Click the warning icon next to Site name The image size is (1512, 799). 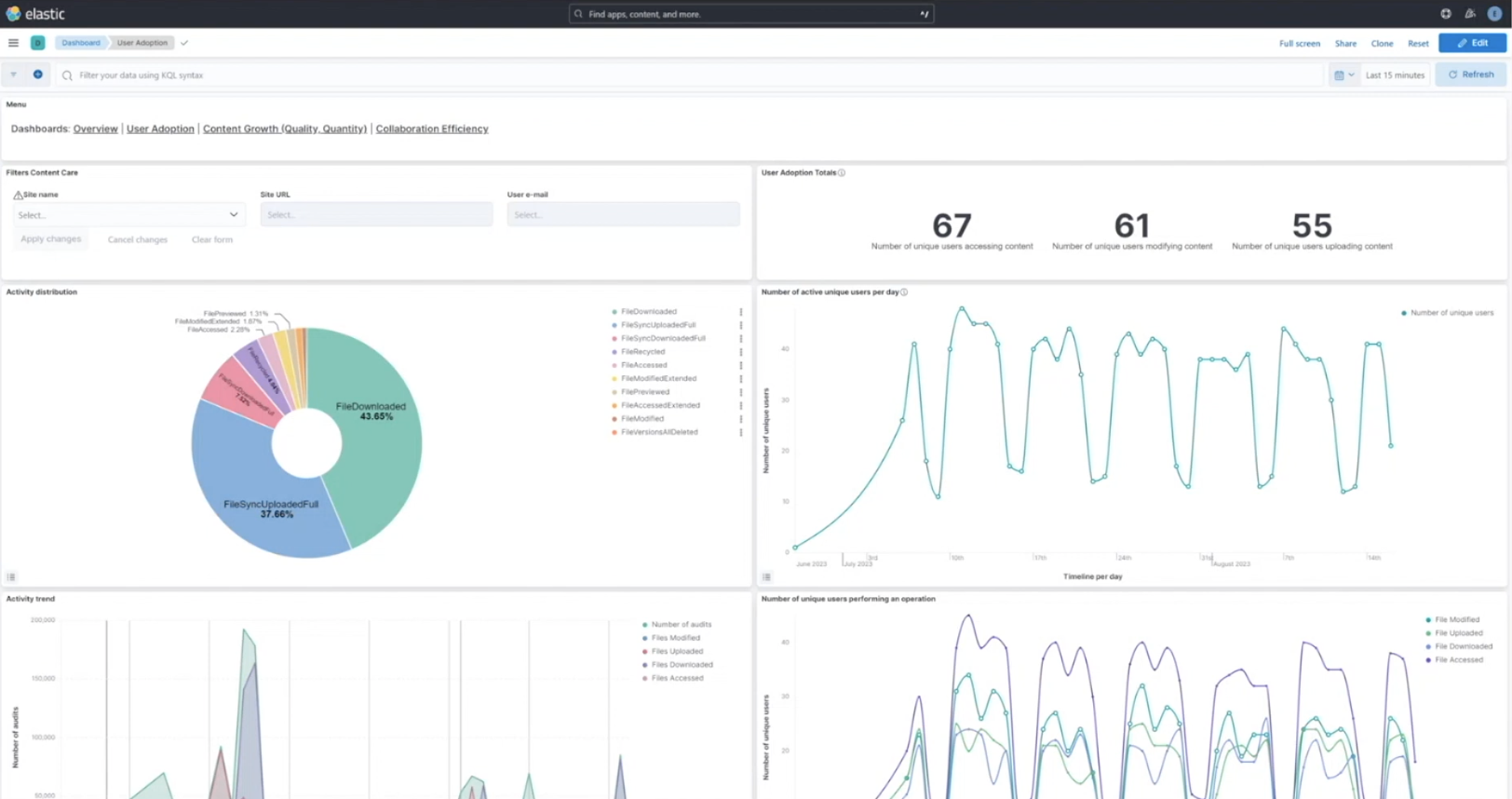point(18,196)
